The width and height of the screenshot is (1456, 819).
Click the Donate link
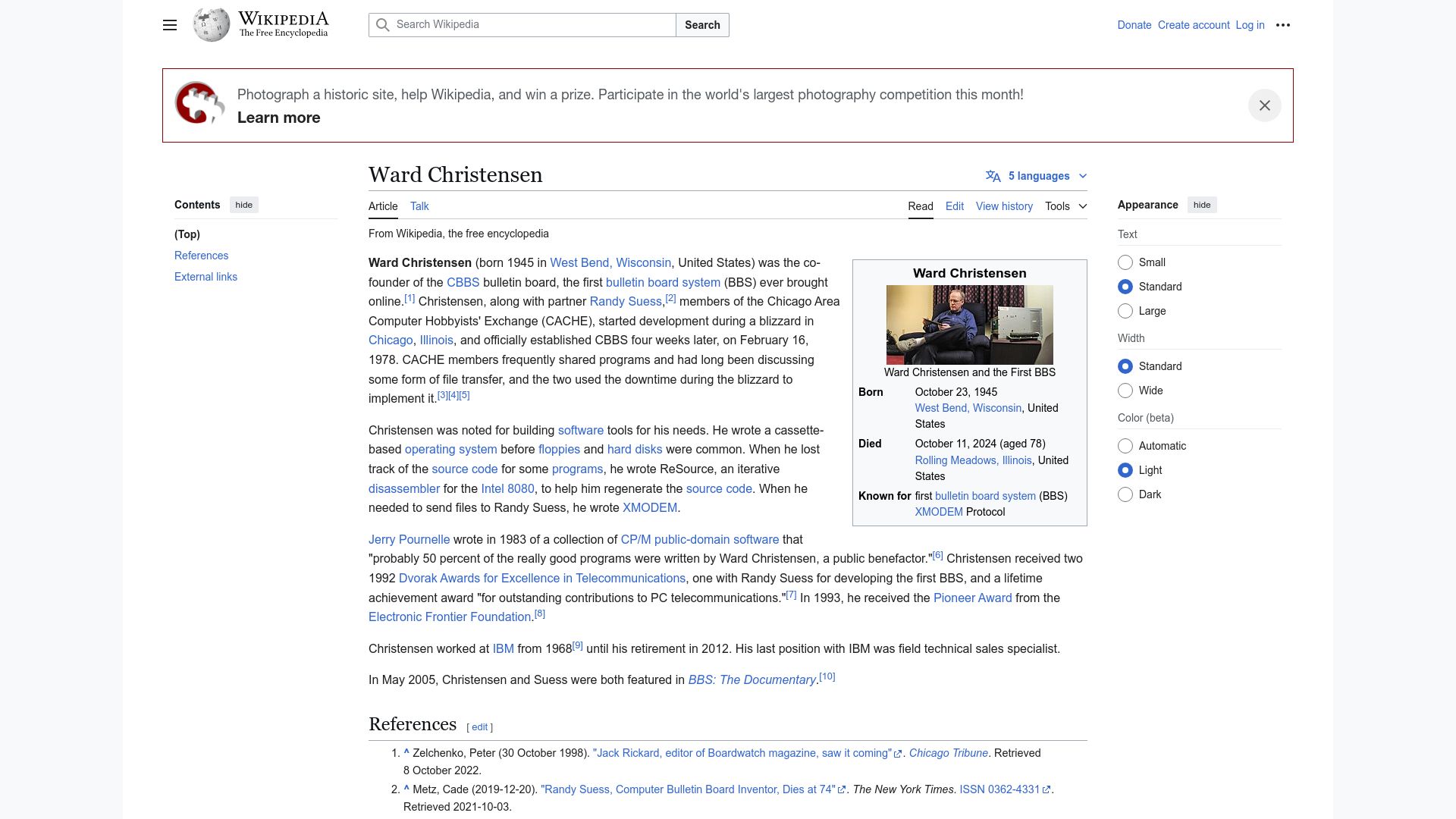tap(1134, 25)
